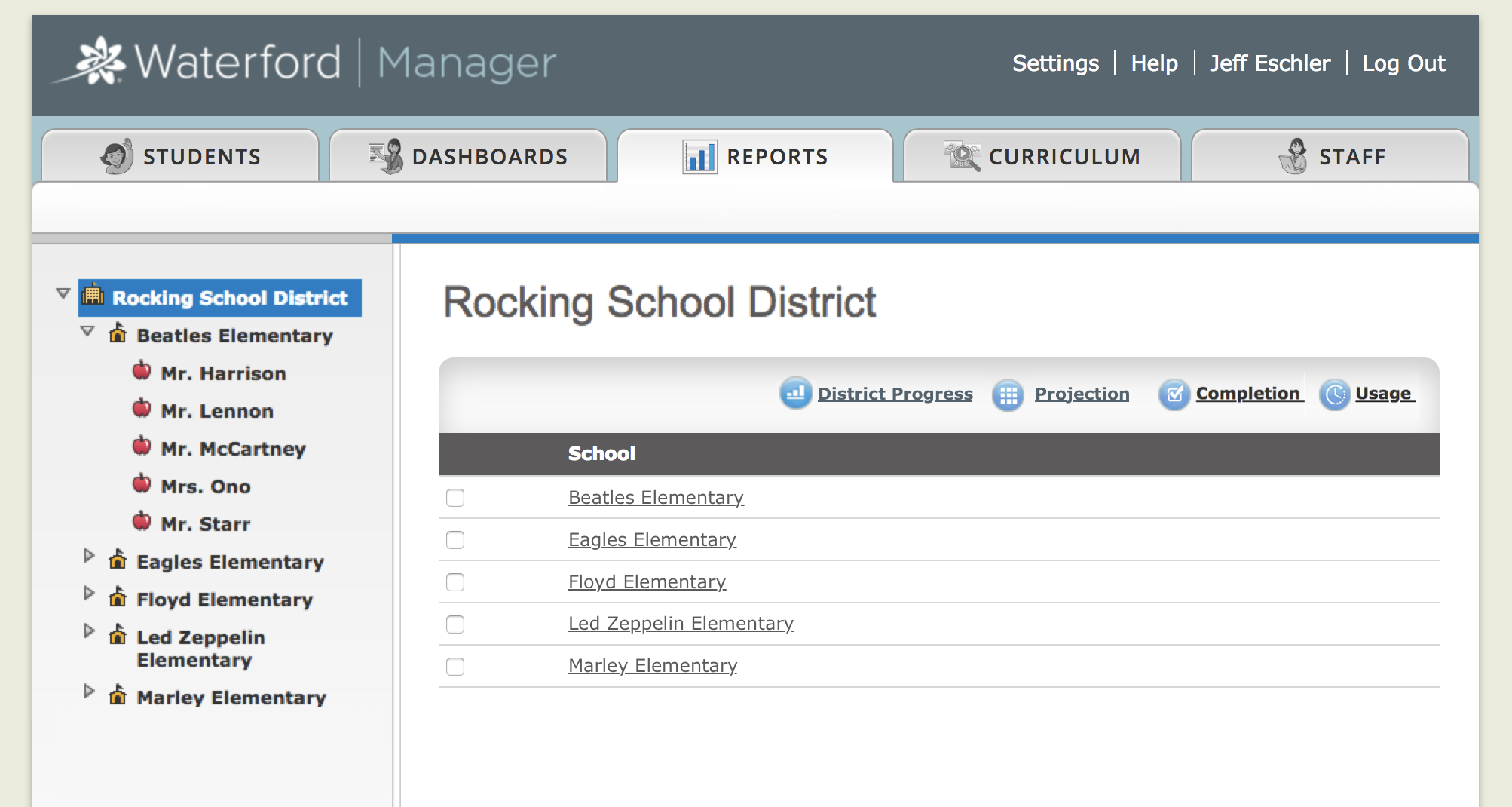Screen dimensions: 1512x807
Task: Select Mrs. Ono in the tree
Action: (x=206, y=486)
